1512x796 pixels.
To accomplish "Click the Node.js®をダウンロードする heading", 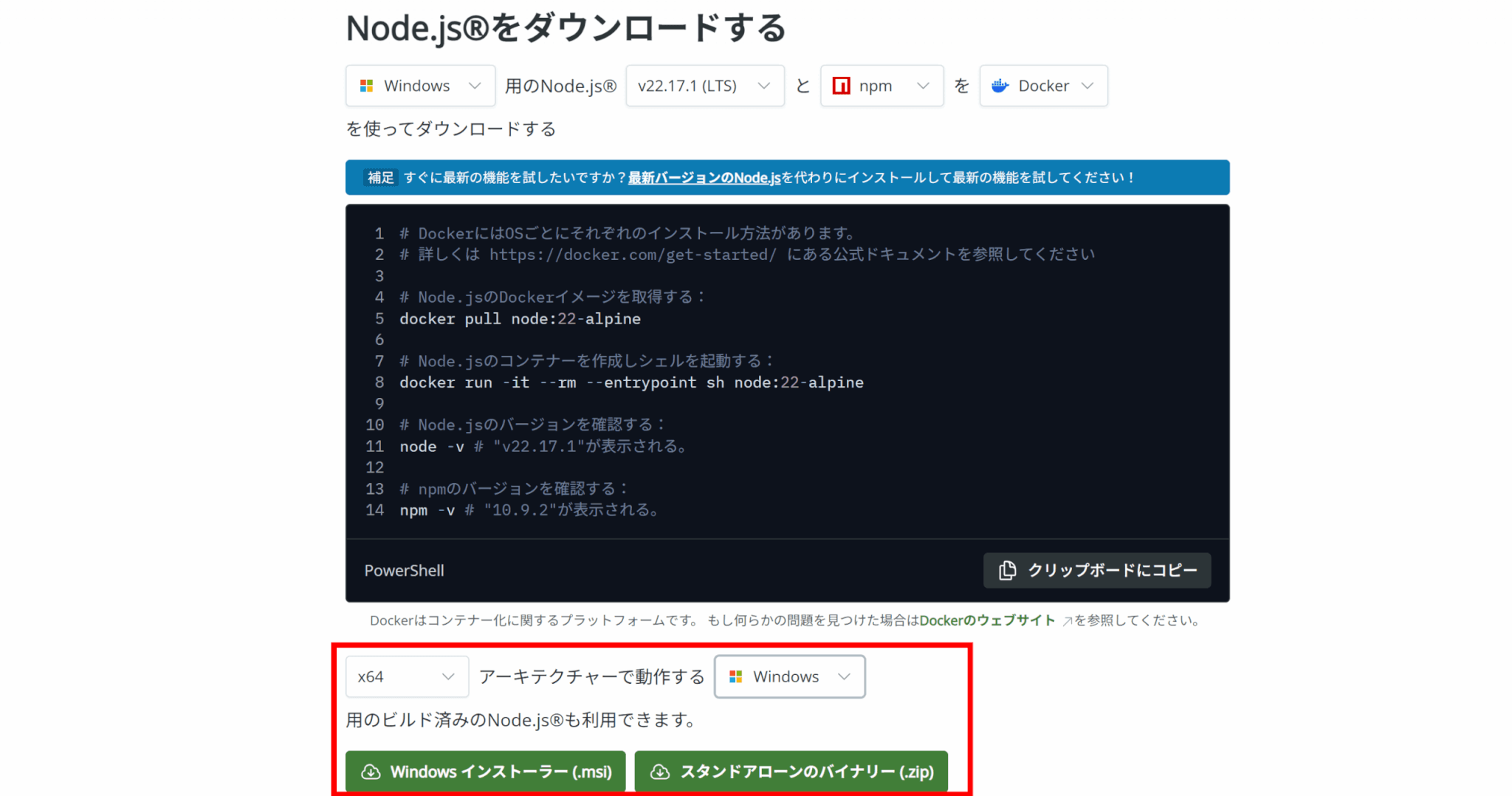I will (x=566, y=29).
